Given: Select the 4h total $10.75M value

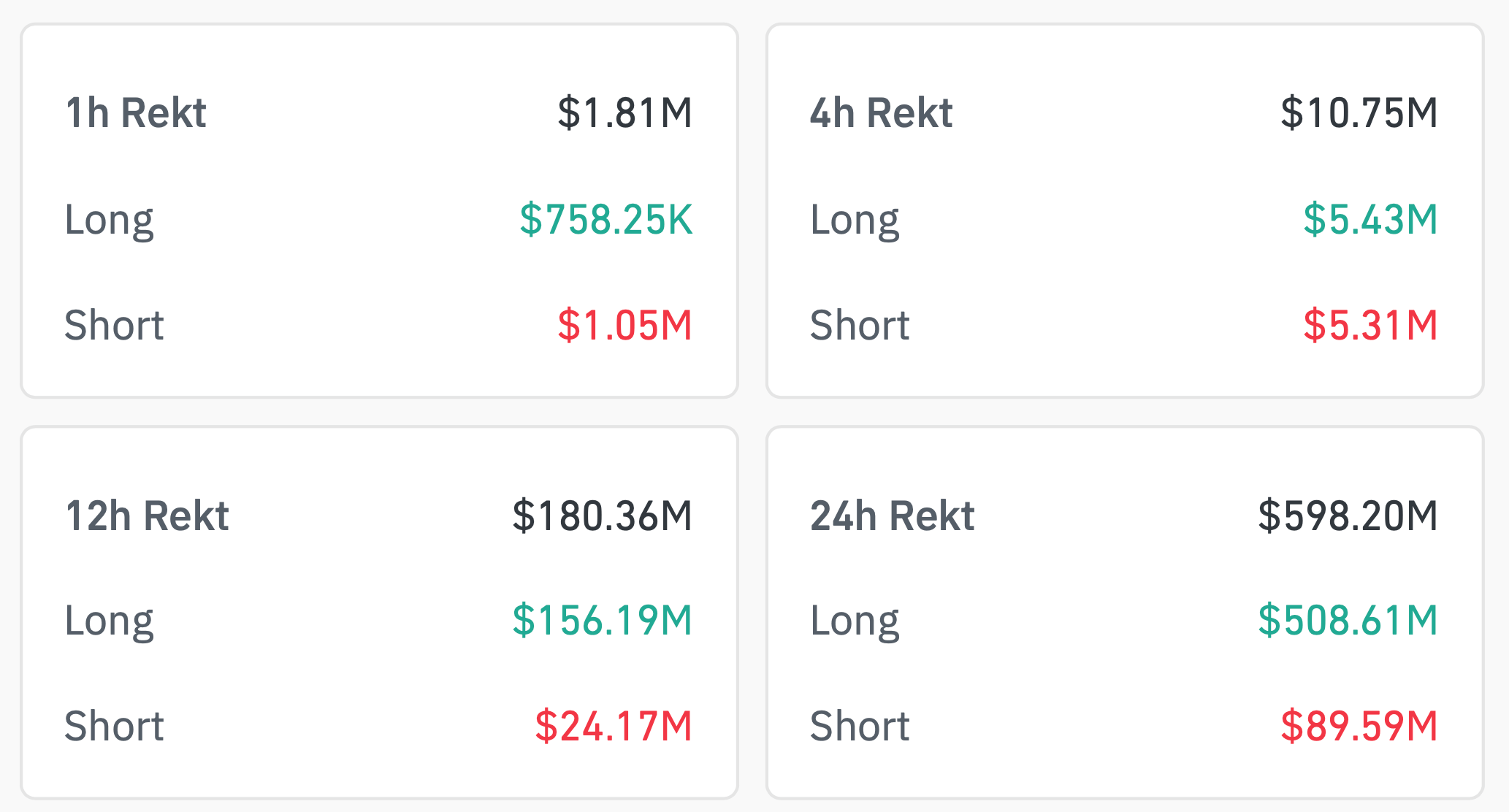Looking at the screenshot, I should tap(1359, 113).
